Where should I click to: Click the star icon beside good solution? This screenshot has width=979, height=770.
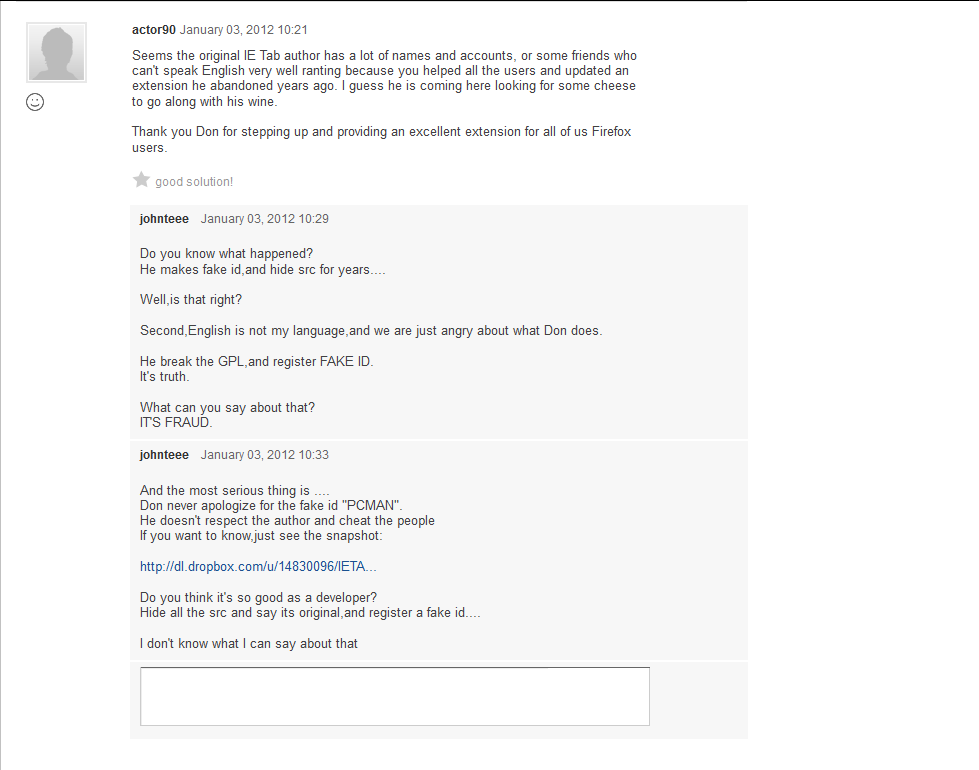coord(141,180)
